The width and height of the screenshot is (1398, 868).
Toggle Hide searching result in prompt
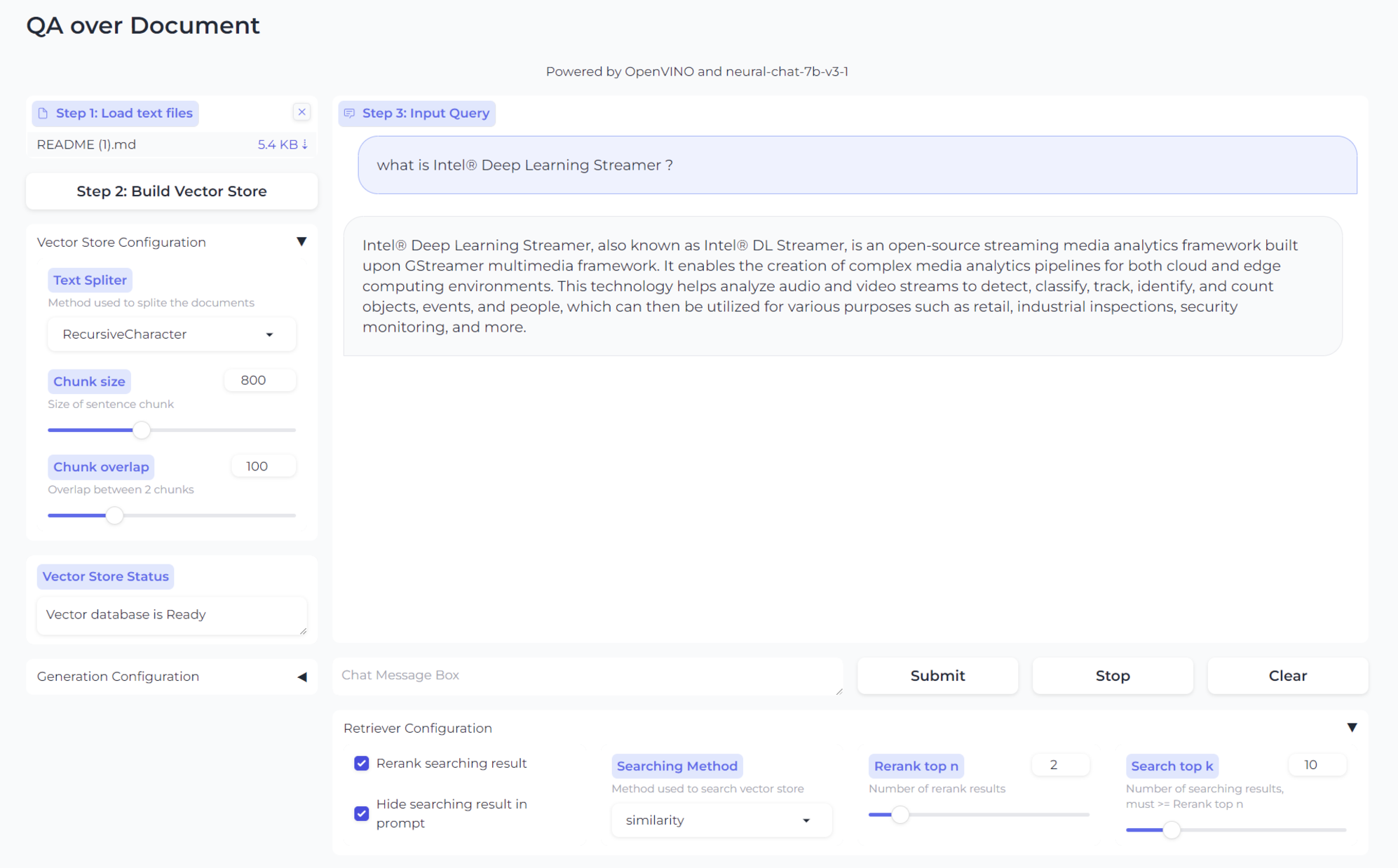tap(362, 813)
